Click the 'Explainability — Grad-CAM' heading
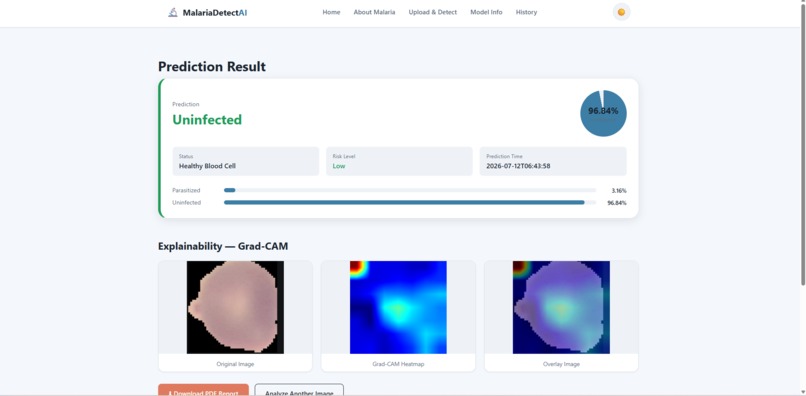The image size is (806, 396). click(x=223, y=246)
